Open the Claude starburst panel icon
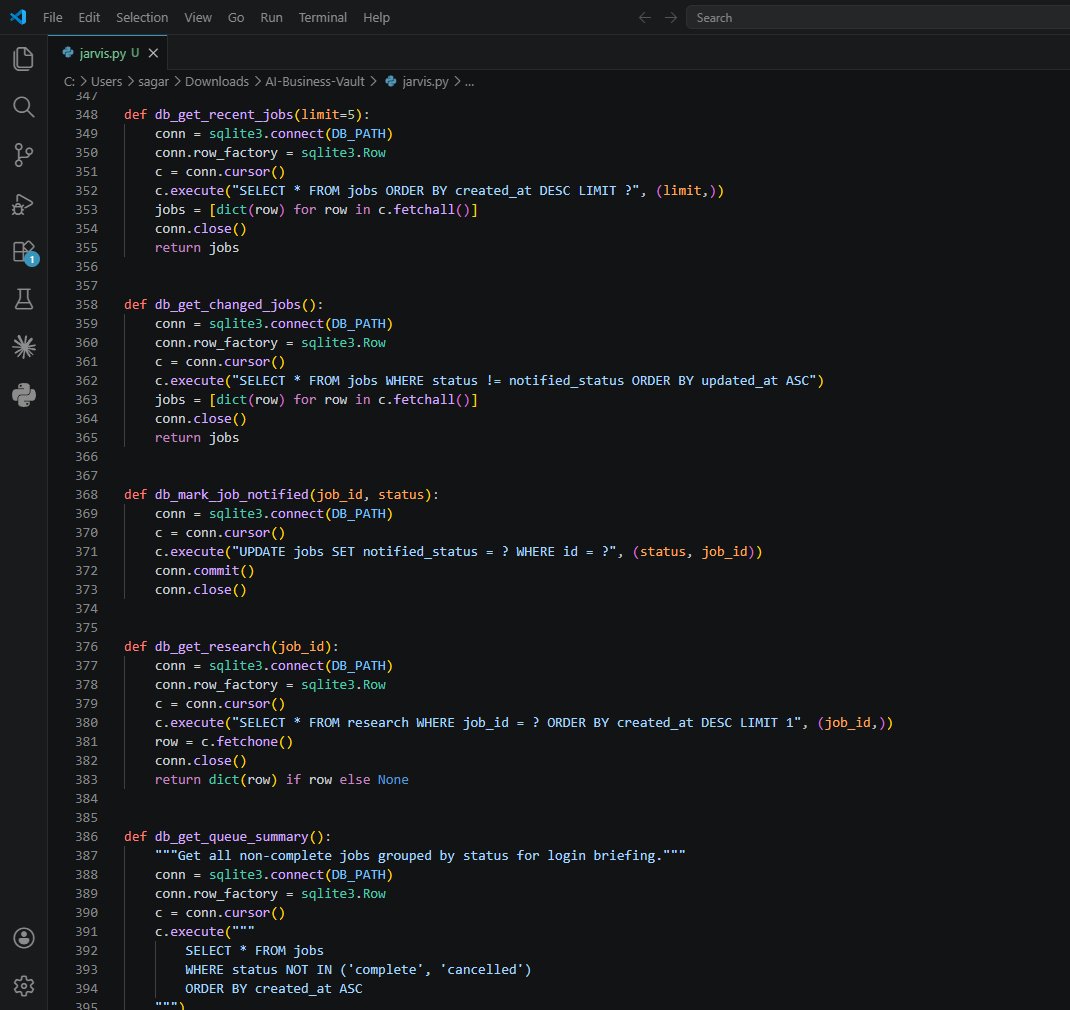 pos(23,347)
